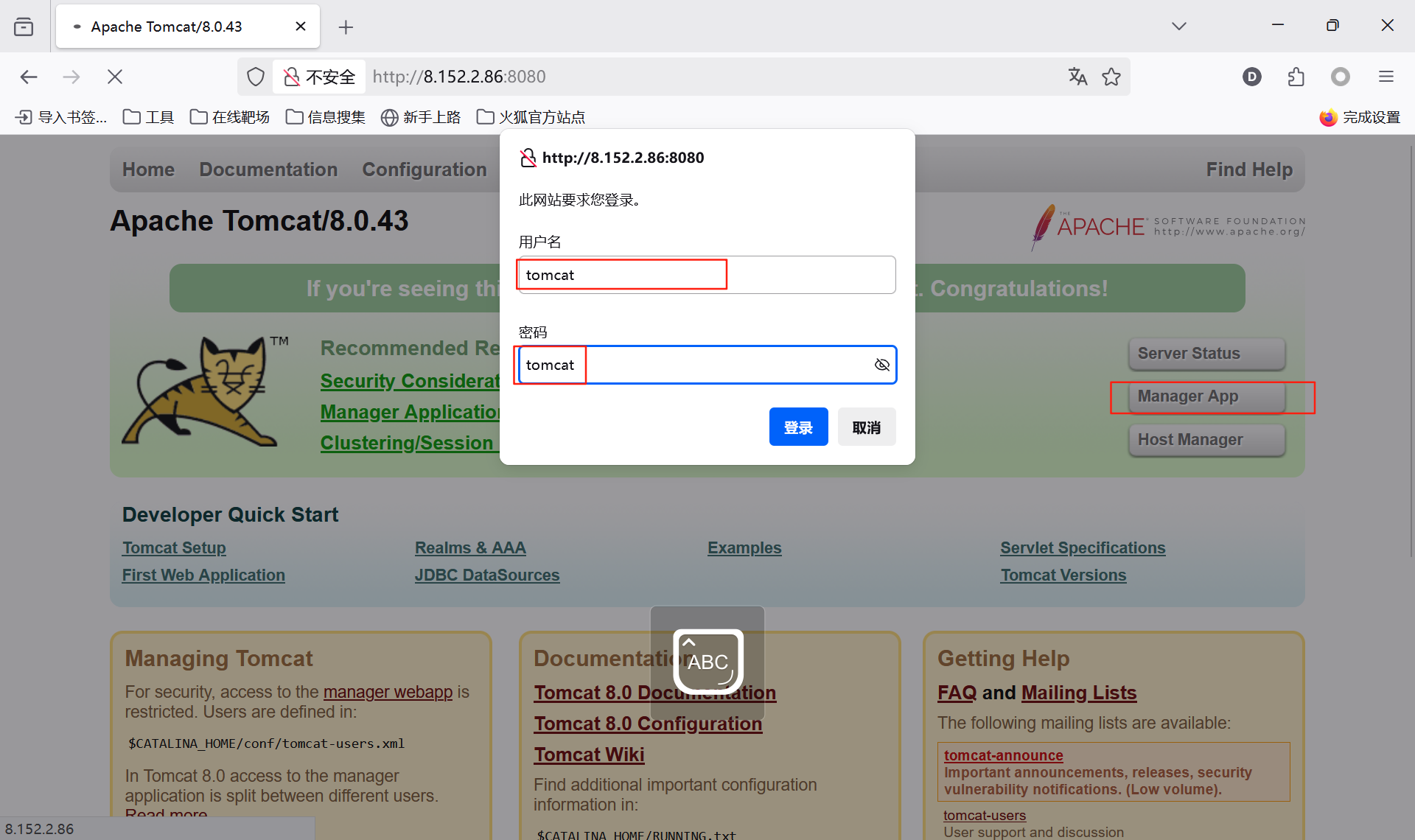Click the round extension icon in toolbar

pos(1341,77)
